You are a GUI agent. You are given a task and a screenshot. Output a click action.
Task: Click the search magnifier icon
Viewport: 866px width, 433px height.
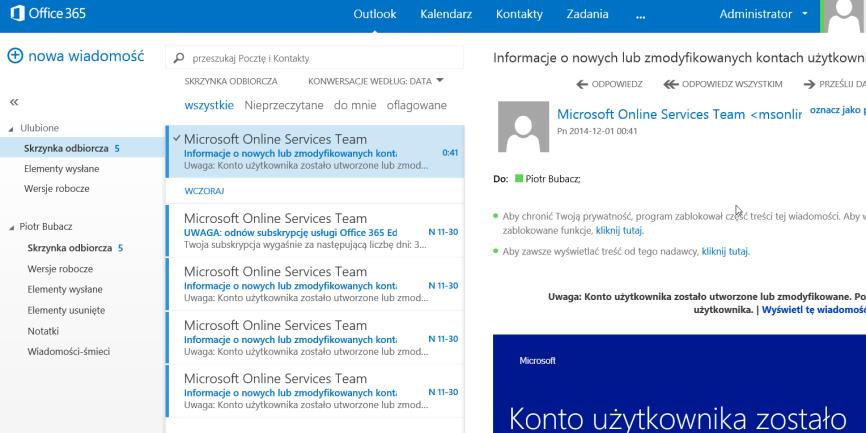178,58
